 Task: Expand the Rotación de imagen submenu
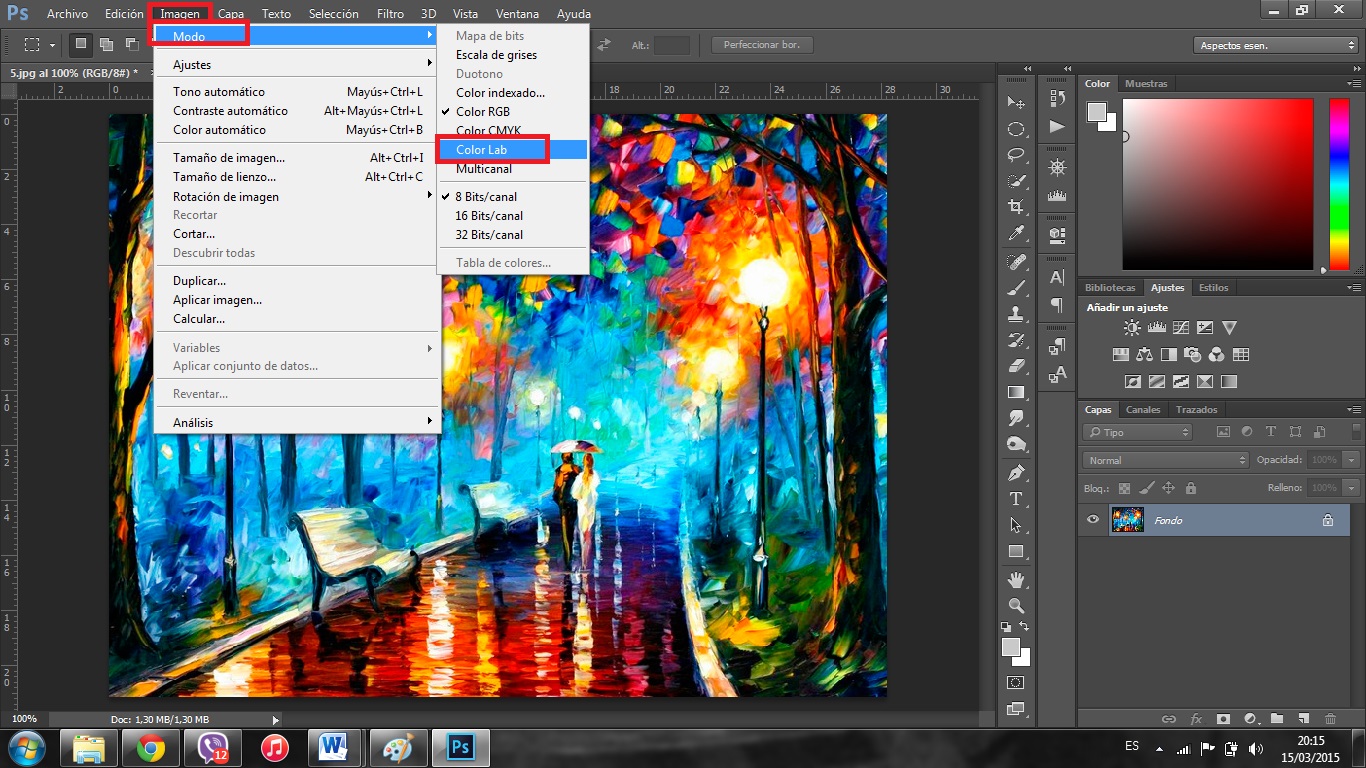[298, 197]
